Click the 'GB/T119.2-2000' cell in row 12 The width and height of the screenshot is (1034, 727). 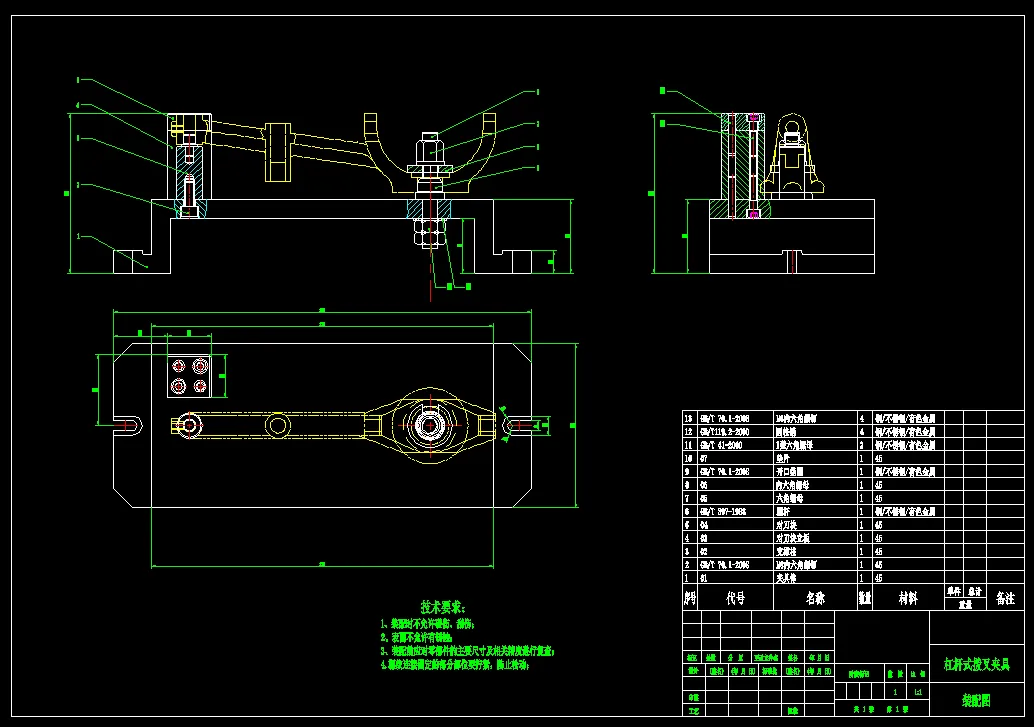pyautogui.click(x=724, y=431)
